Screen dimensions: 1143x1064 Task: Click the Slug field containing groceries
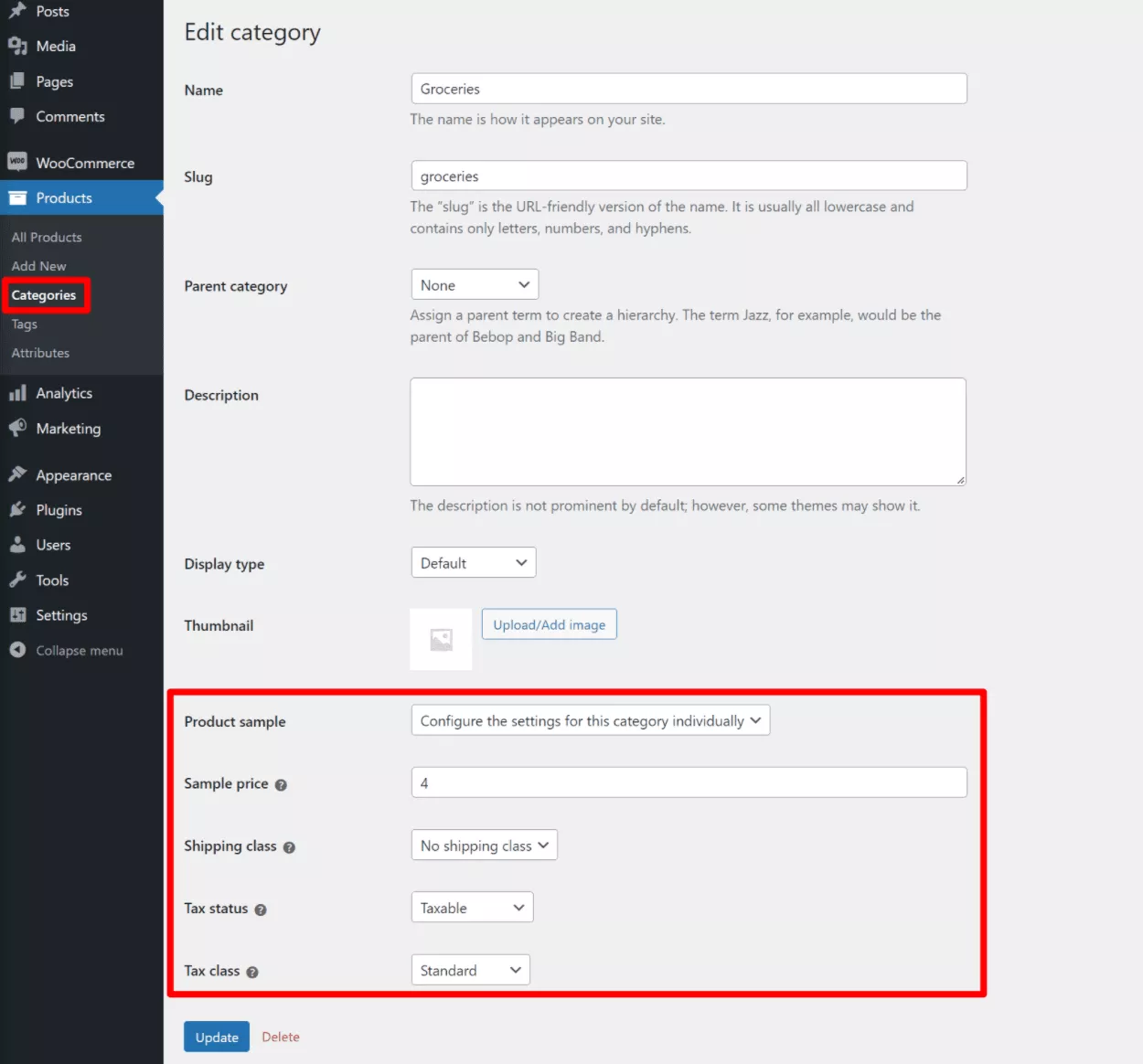[689, 176]
